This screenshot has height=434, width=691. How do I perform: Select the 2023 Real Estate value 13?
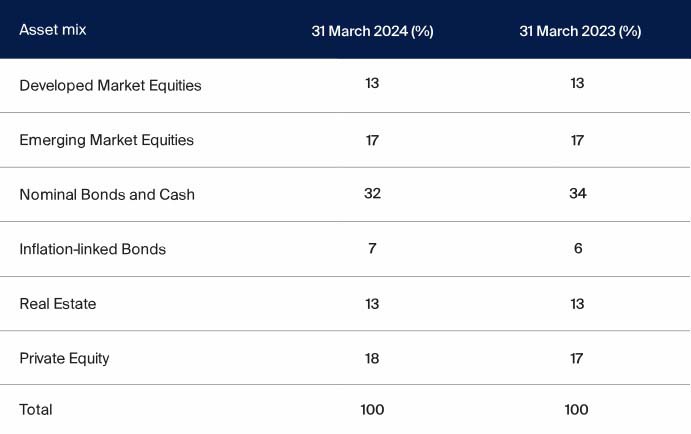tap(577, 304)
